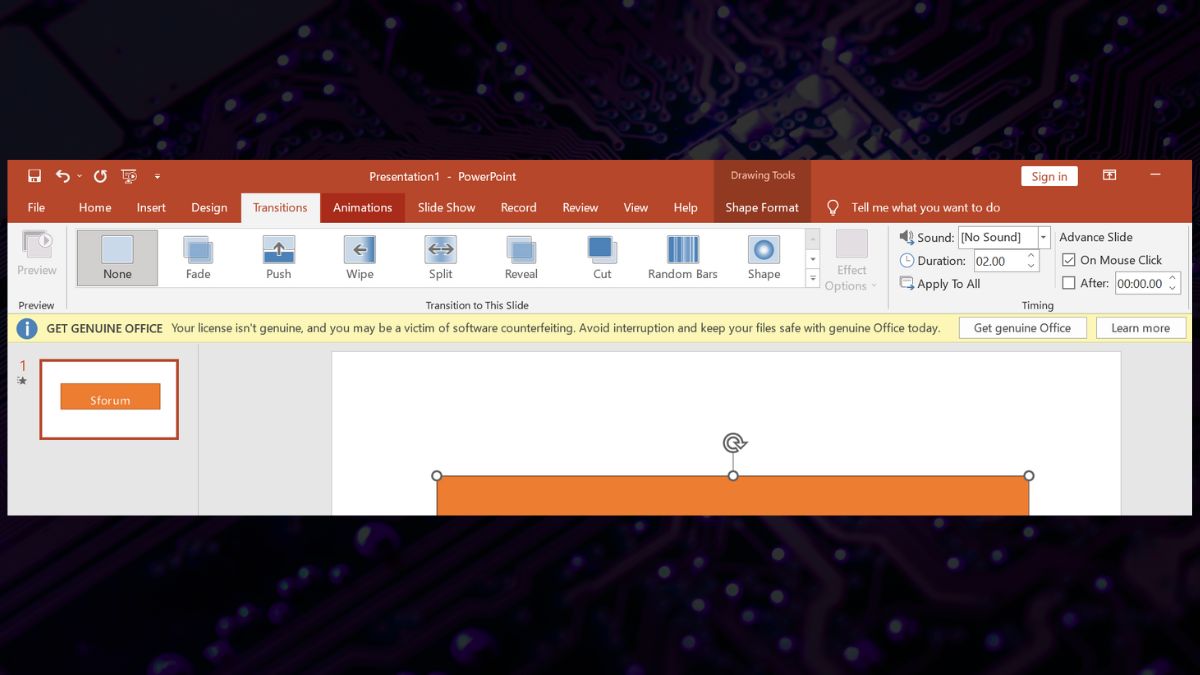This screenshot has height=675, width=1200.
Task: Click the orange rectangle shape on slide
Action: coord(733,496)
